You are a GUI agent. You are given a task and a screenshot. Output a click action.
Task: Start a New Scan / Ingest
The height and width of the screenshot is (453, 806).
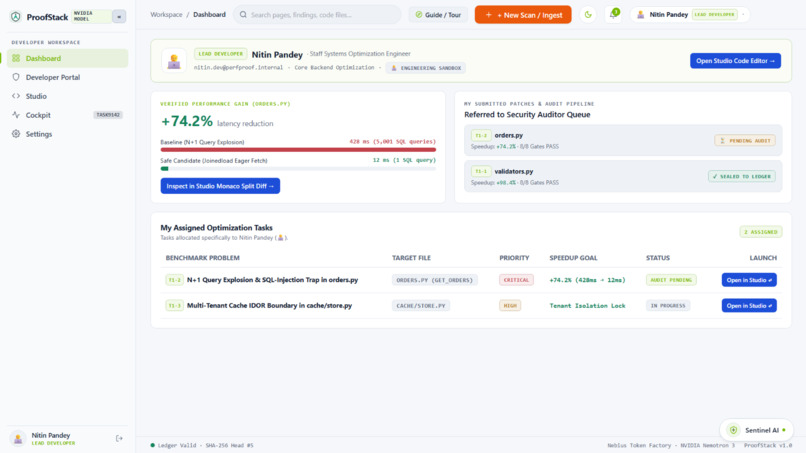pos(523,15)
